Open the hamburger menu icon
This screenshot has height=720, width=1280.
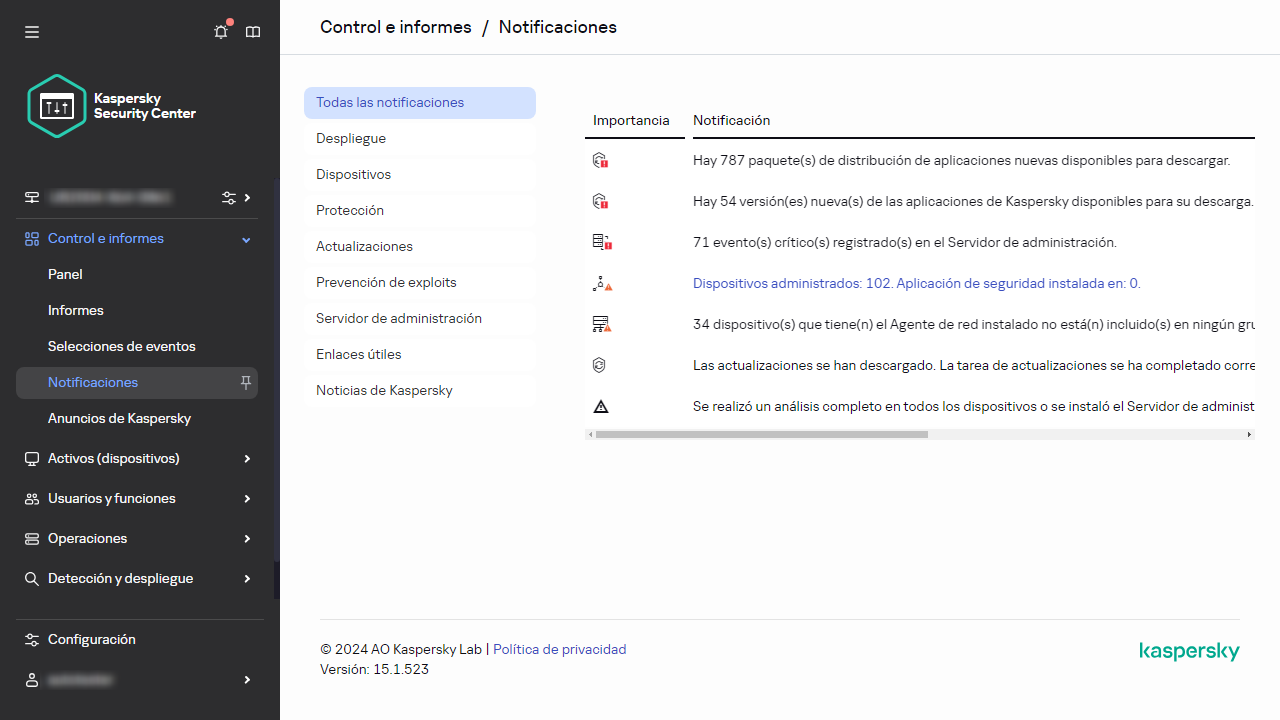click(x=32, y=32)
